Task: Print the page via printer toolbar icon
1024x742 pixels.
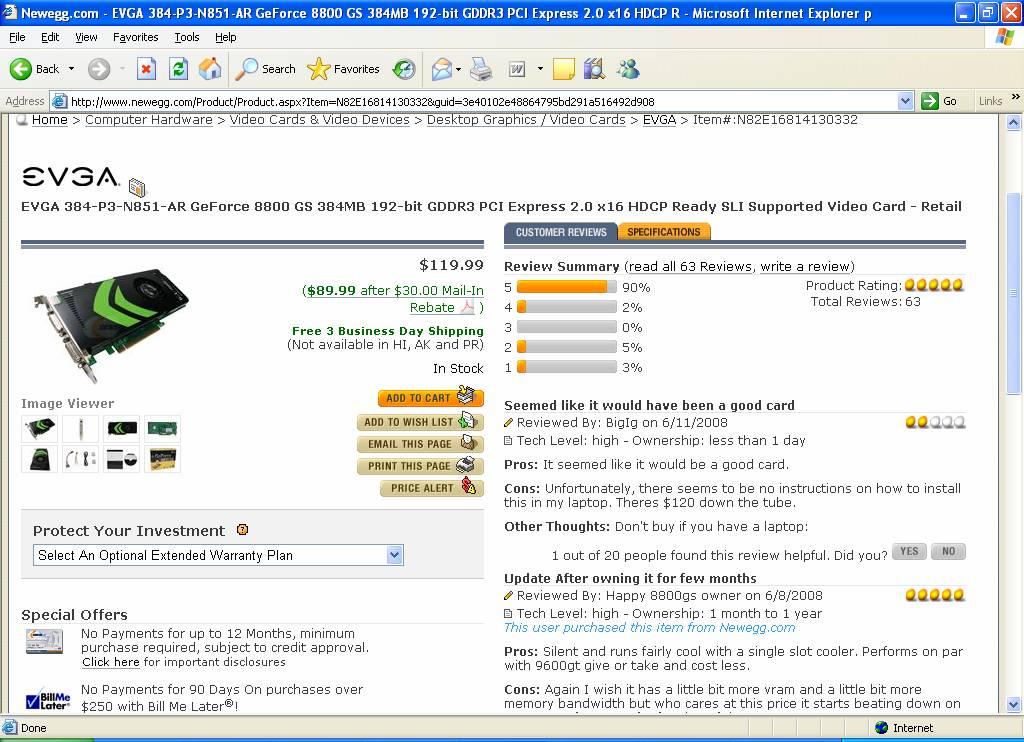Action: tap(481, 69)
